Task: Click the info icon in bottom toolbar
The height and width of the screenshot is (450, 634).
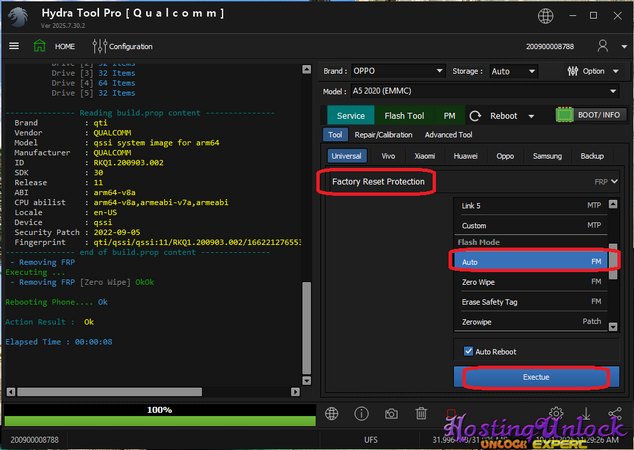Action: coord(361,414)
